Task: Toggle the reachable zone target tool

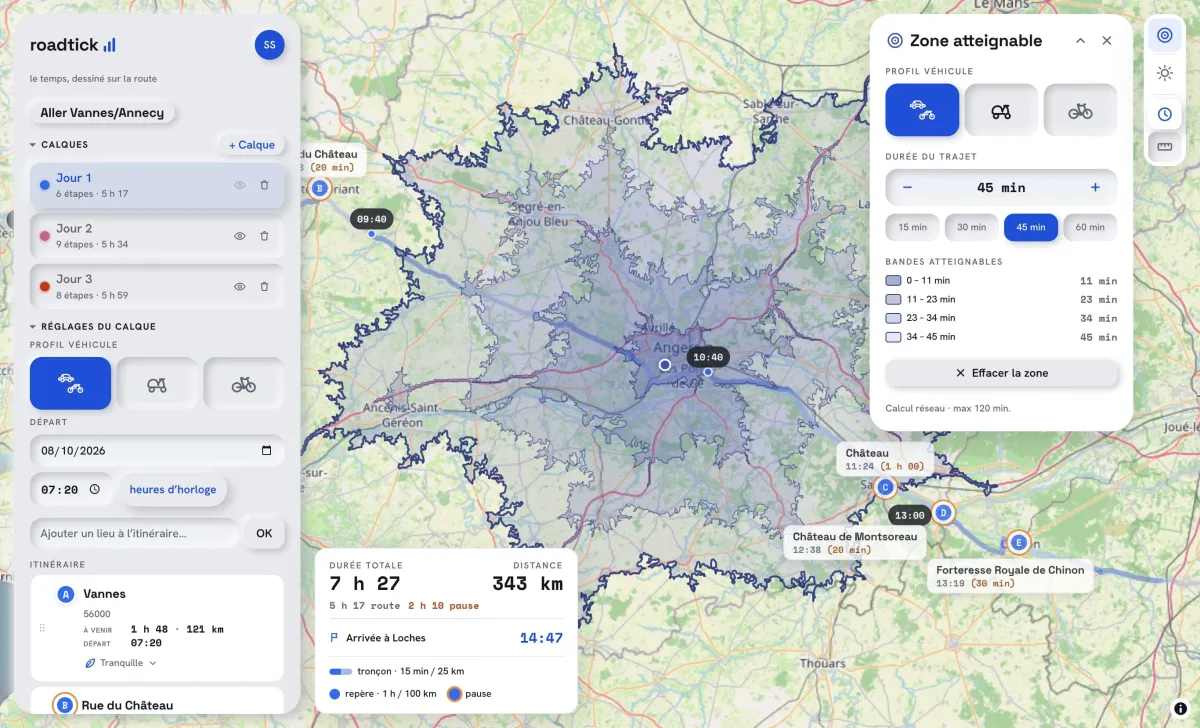Action: 1164,36
